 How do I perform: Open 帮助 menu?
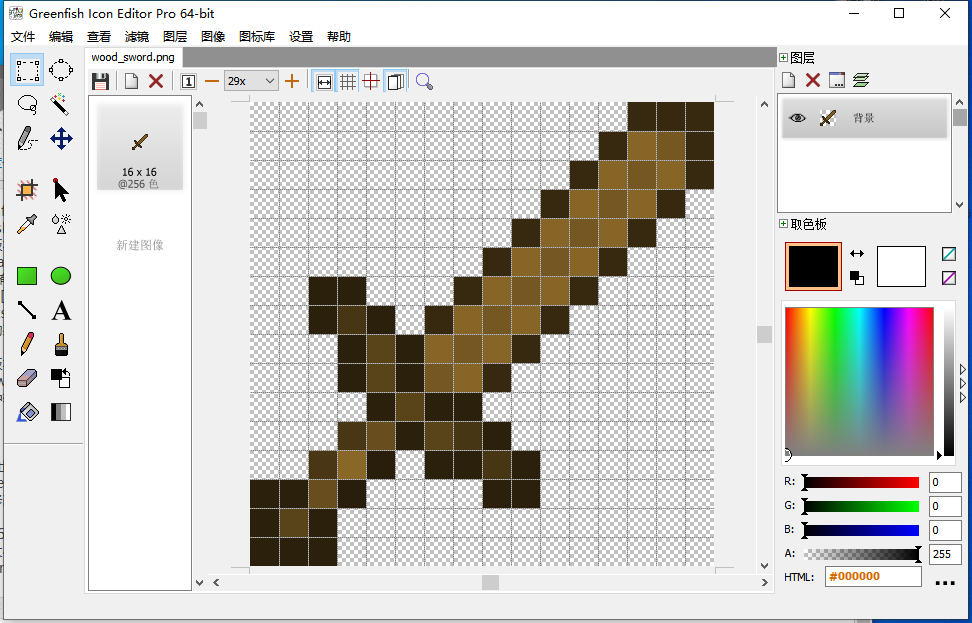tap(338, 37)
